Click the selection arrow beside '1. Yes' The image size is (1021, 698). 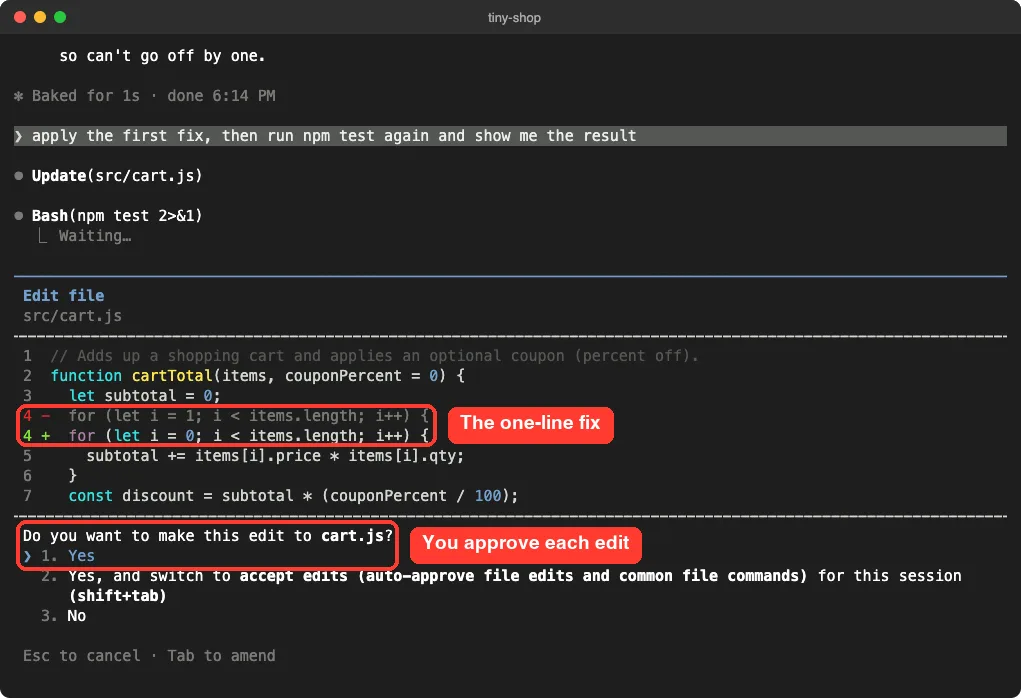tap(27, 556)
